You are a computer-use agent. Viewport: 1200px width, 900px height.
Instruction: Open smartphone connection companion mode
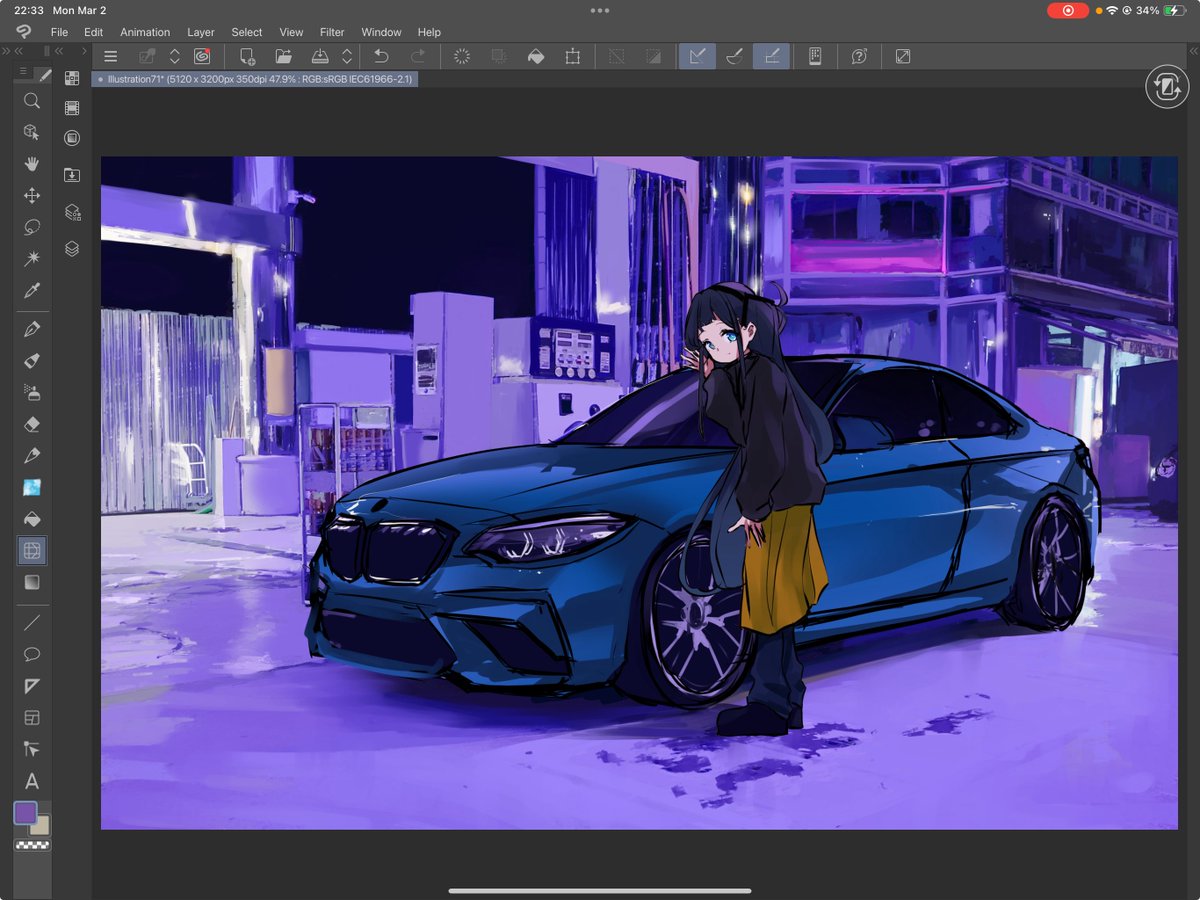[x=815, y=57]
